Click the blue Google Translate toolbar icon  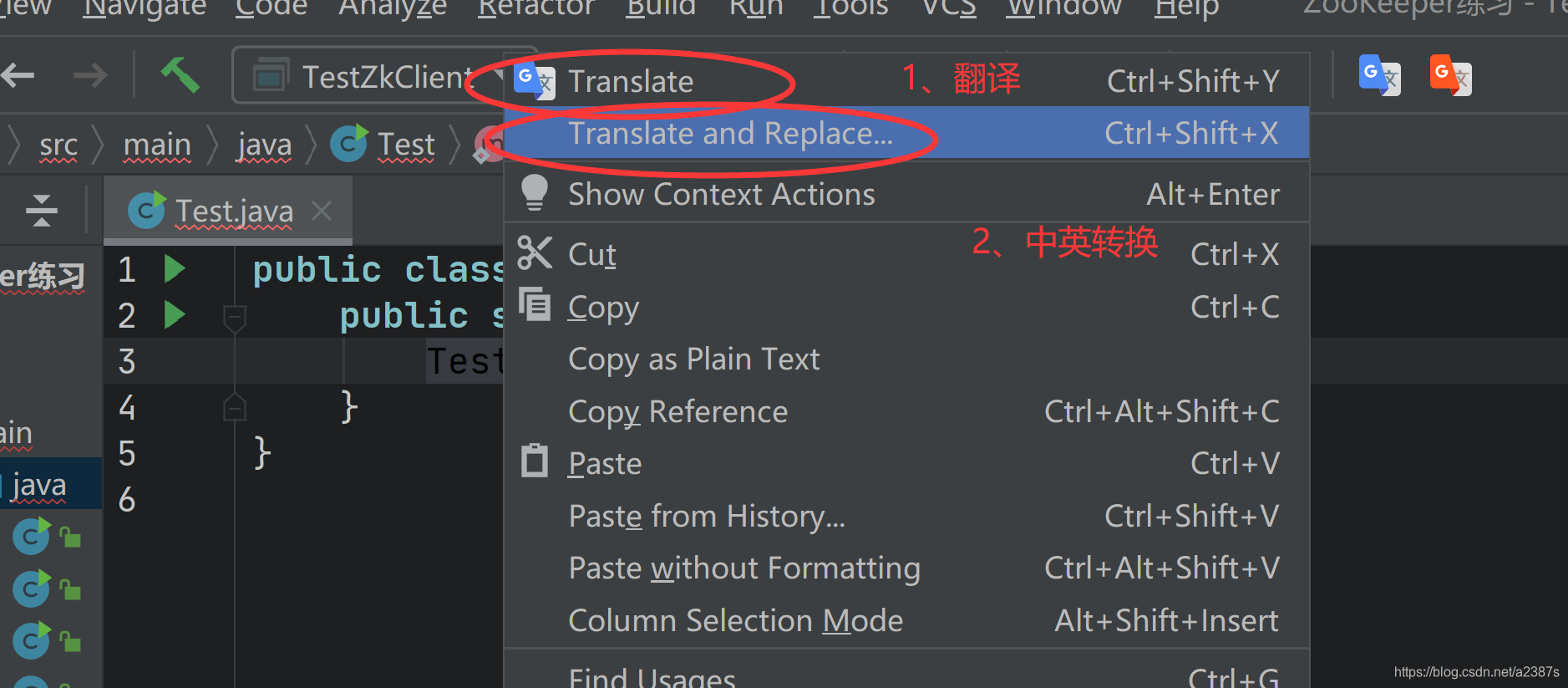point(1379,76)
